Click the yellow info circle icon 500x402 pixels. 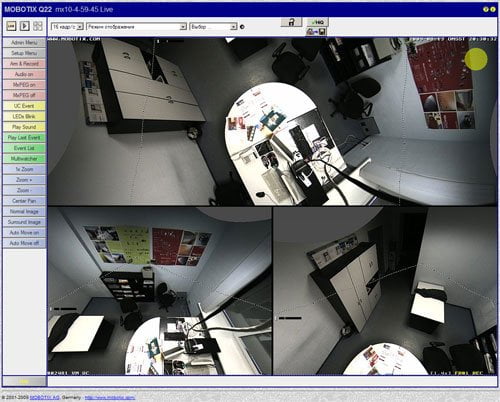(493, 10)
